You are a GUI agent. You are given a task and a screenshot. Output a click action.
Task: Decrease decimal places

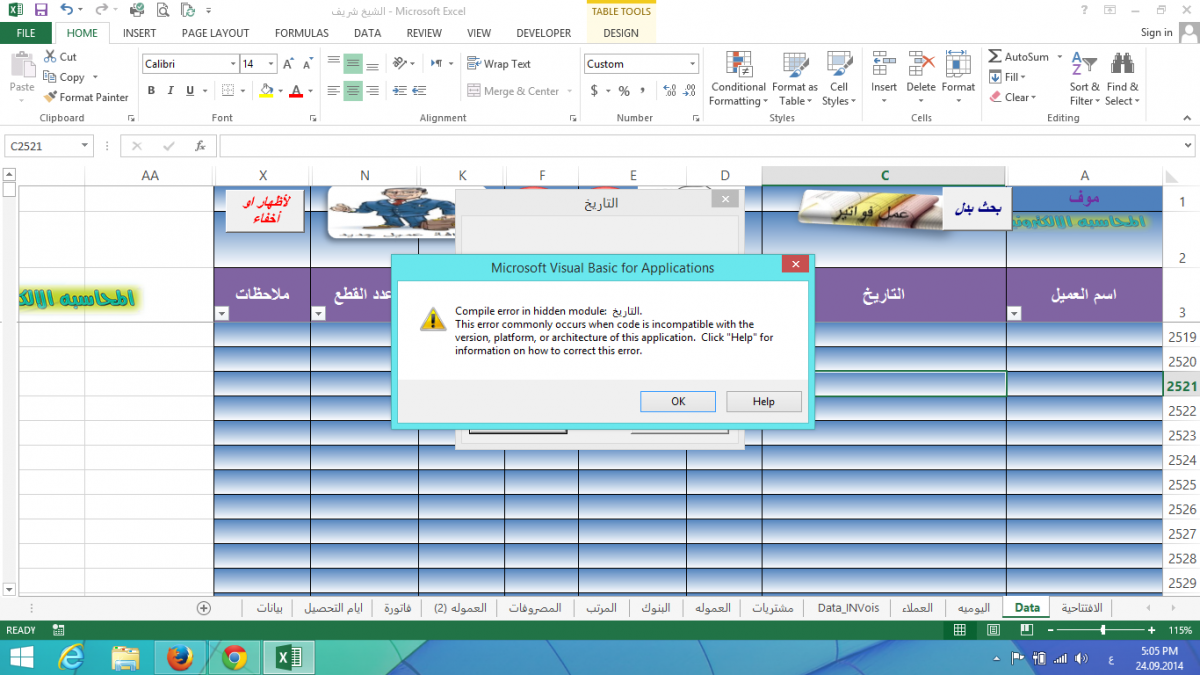point(687,91)
